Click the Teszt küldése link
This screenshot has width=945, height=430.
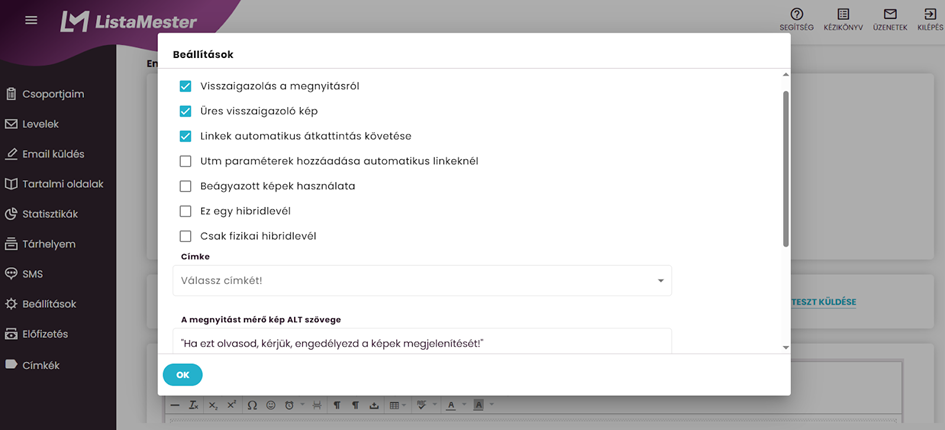point(824,302)
